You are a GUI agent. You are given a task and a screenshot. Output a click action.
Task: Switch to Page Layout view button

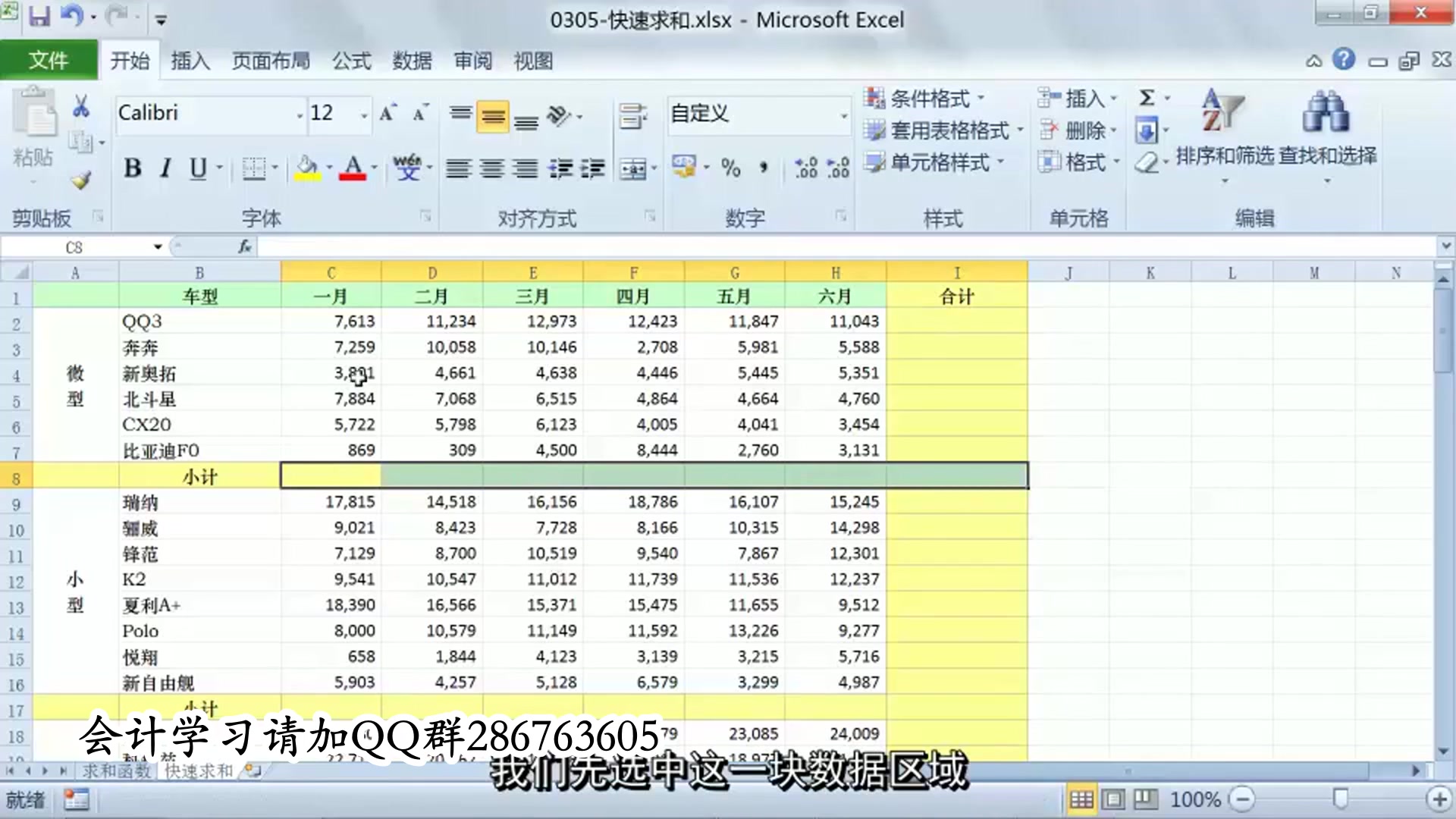(x=1113, y=799)
